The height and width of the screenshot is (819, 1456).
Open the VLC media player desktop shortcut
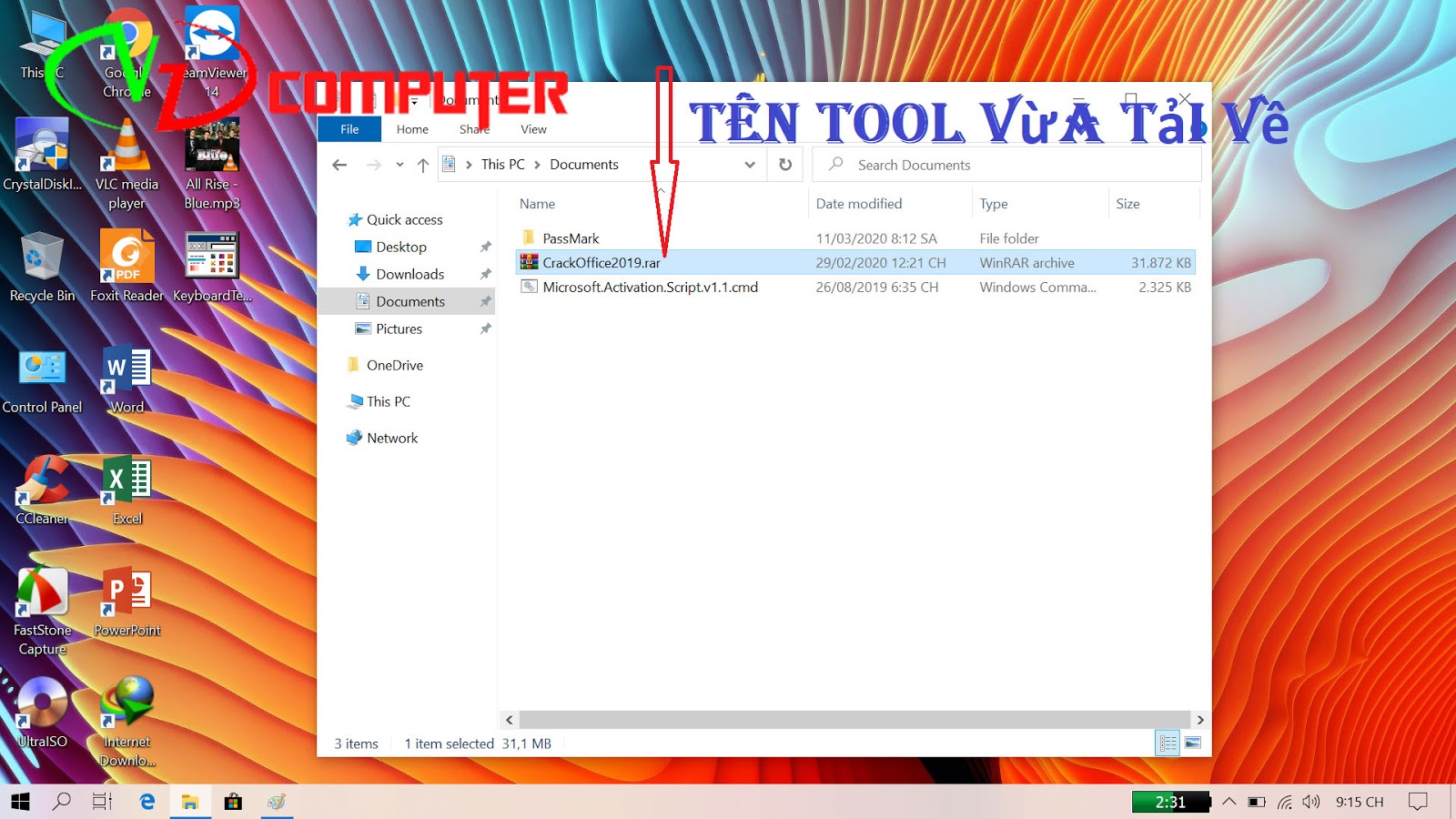tap(127, 164)
